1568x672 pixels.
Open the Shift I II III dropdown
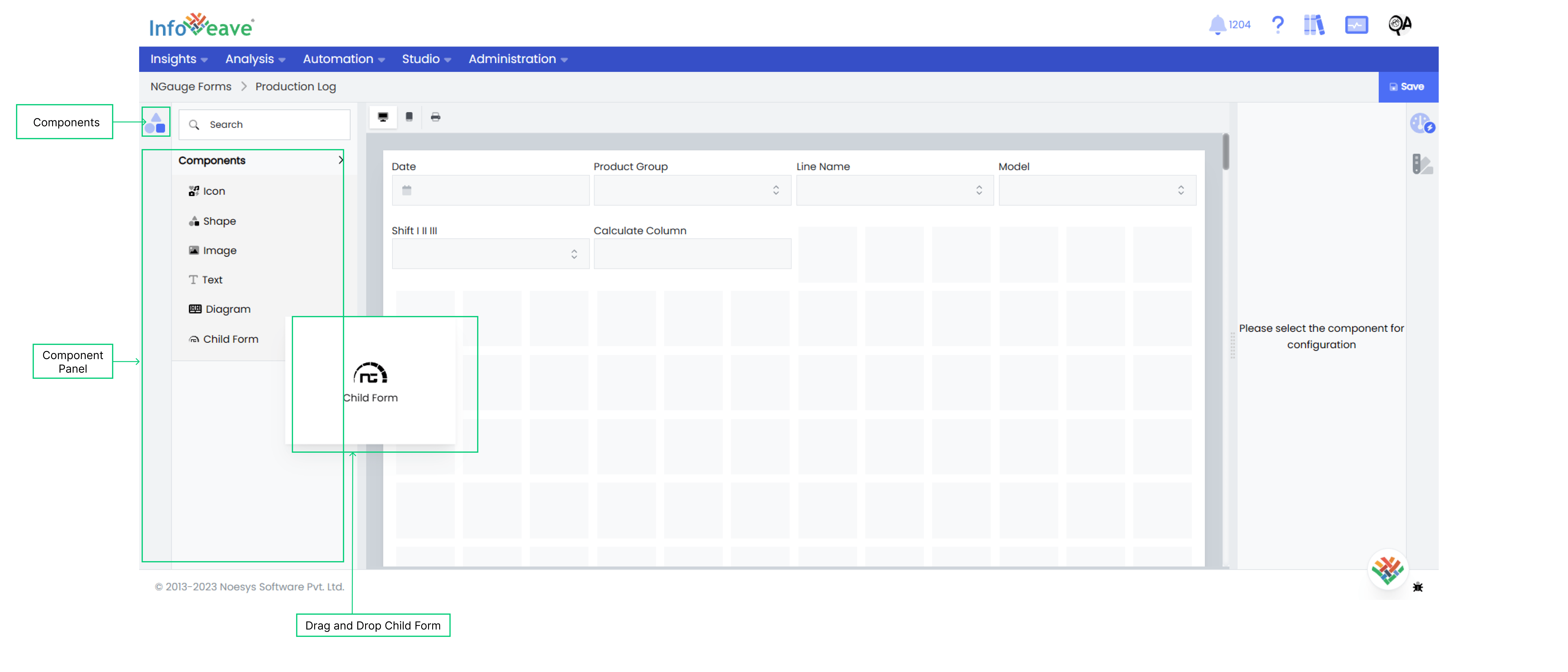click(x=491, y=254)
